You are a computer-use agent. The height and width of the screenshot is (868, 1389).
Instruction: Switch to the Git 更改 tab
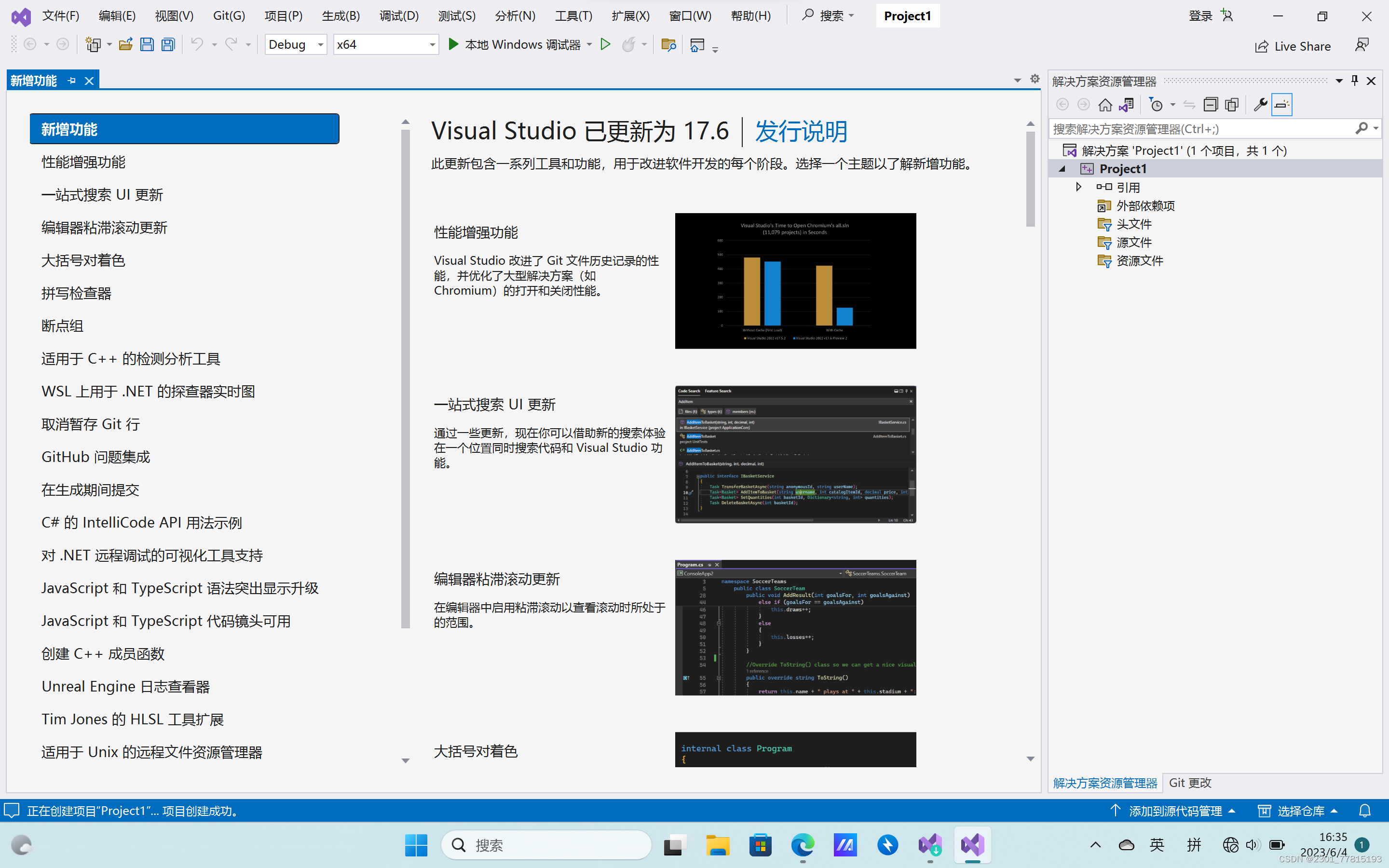1189,783
